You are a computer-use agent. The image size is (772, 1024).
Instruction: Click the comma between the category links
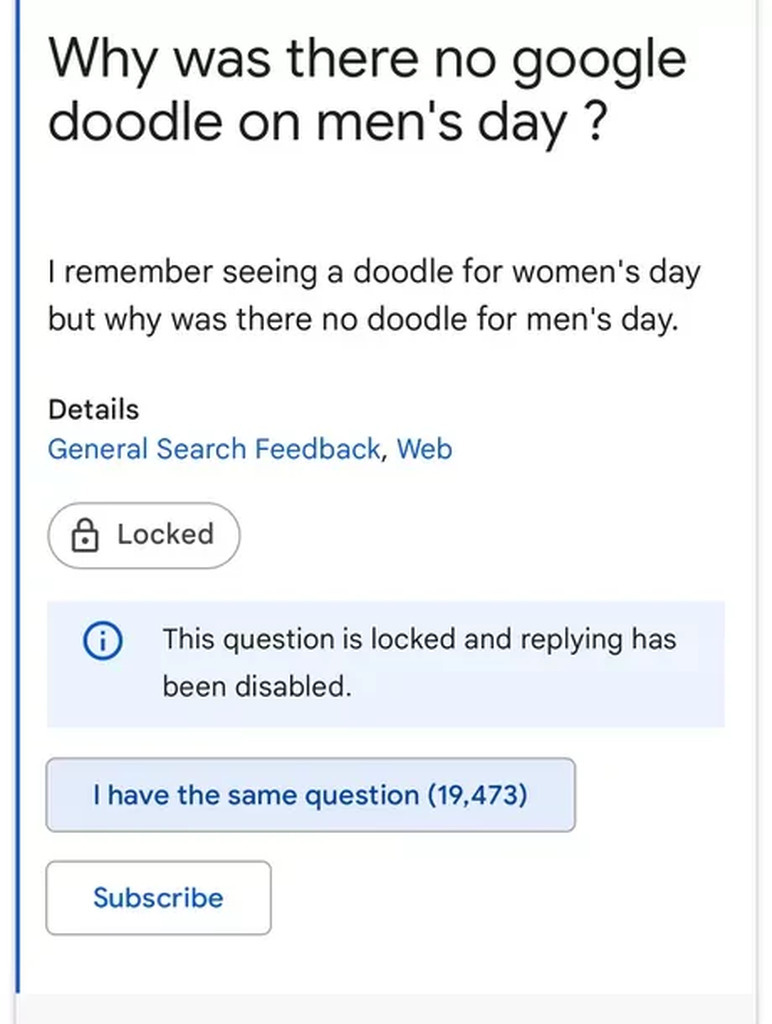pos(384,453)
